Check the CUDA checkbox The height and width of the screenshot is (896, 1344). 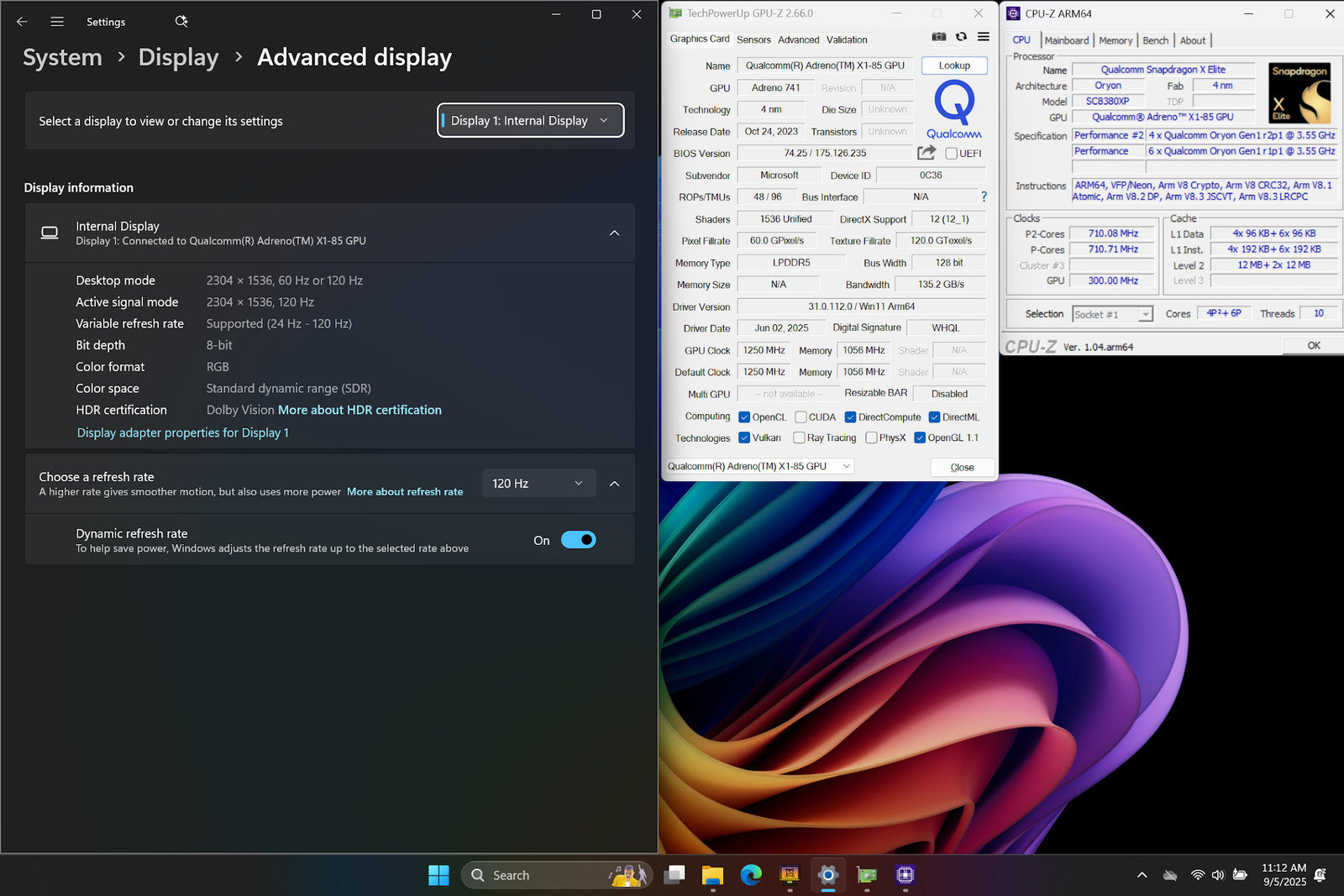point(801,417)
